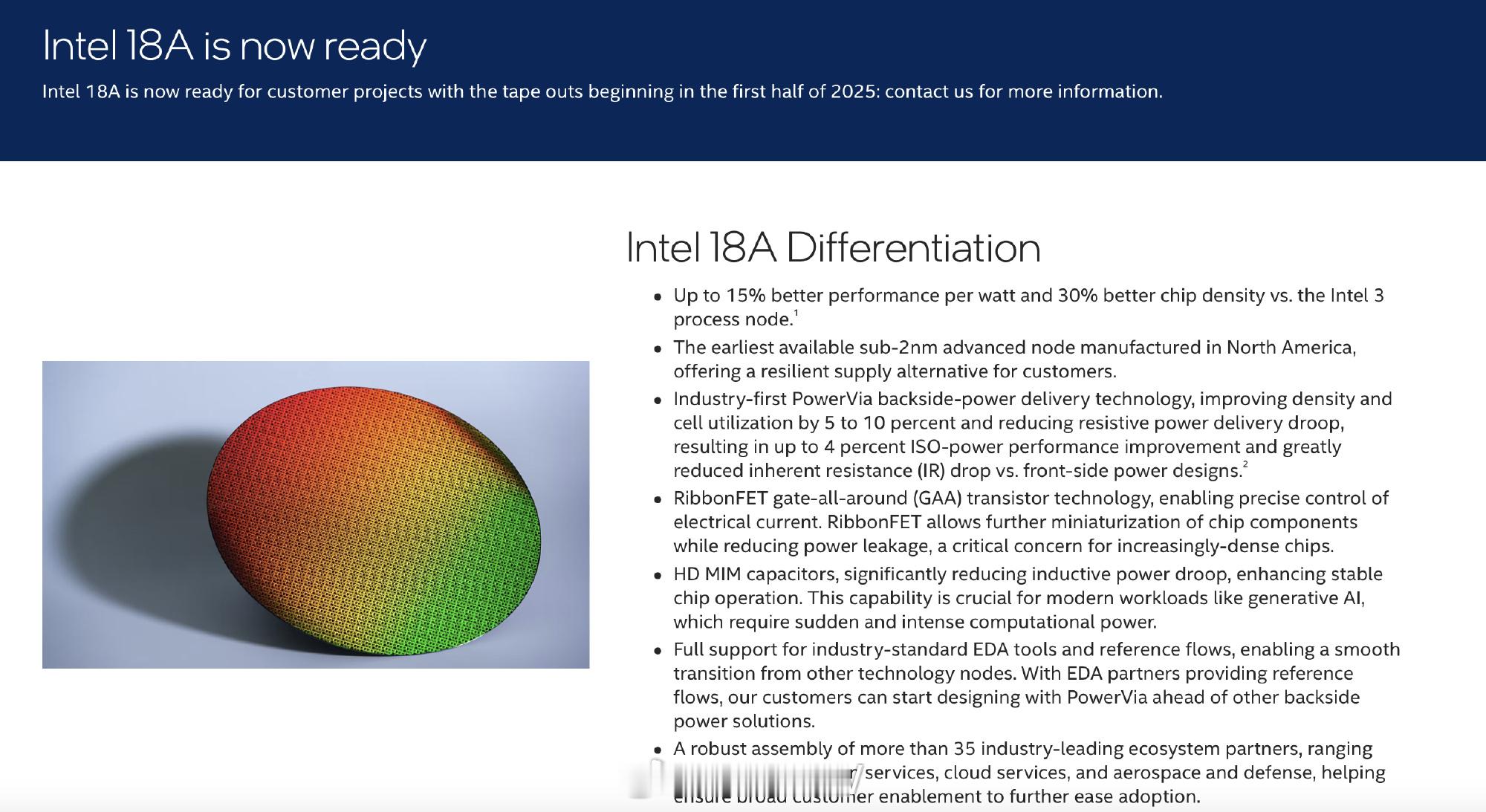Click text 'RibbonFET gate-all-around (GAA) transistor technology'
This screenshot has width=1486, height=812.
click(913, 498)
